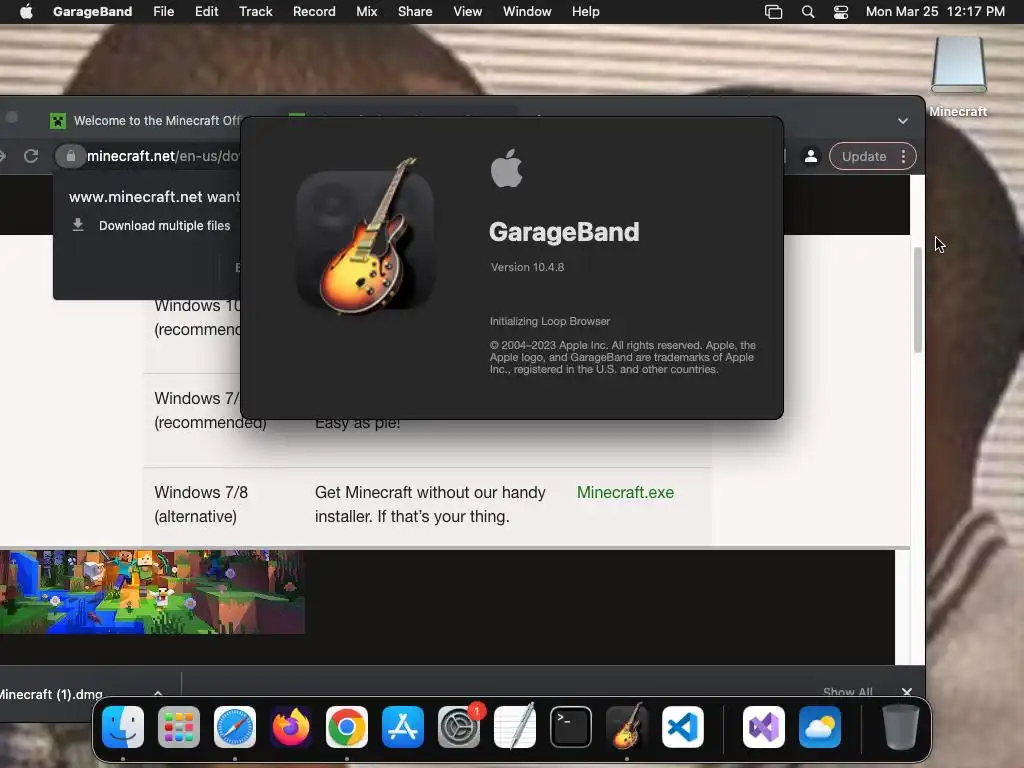1024x768 pixels.
Task: Click Get Minecraft without our handy installer text
Action: (430, 504)
